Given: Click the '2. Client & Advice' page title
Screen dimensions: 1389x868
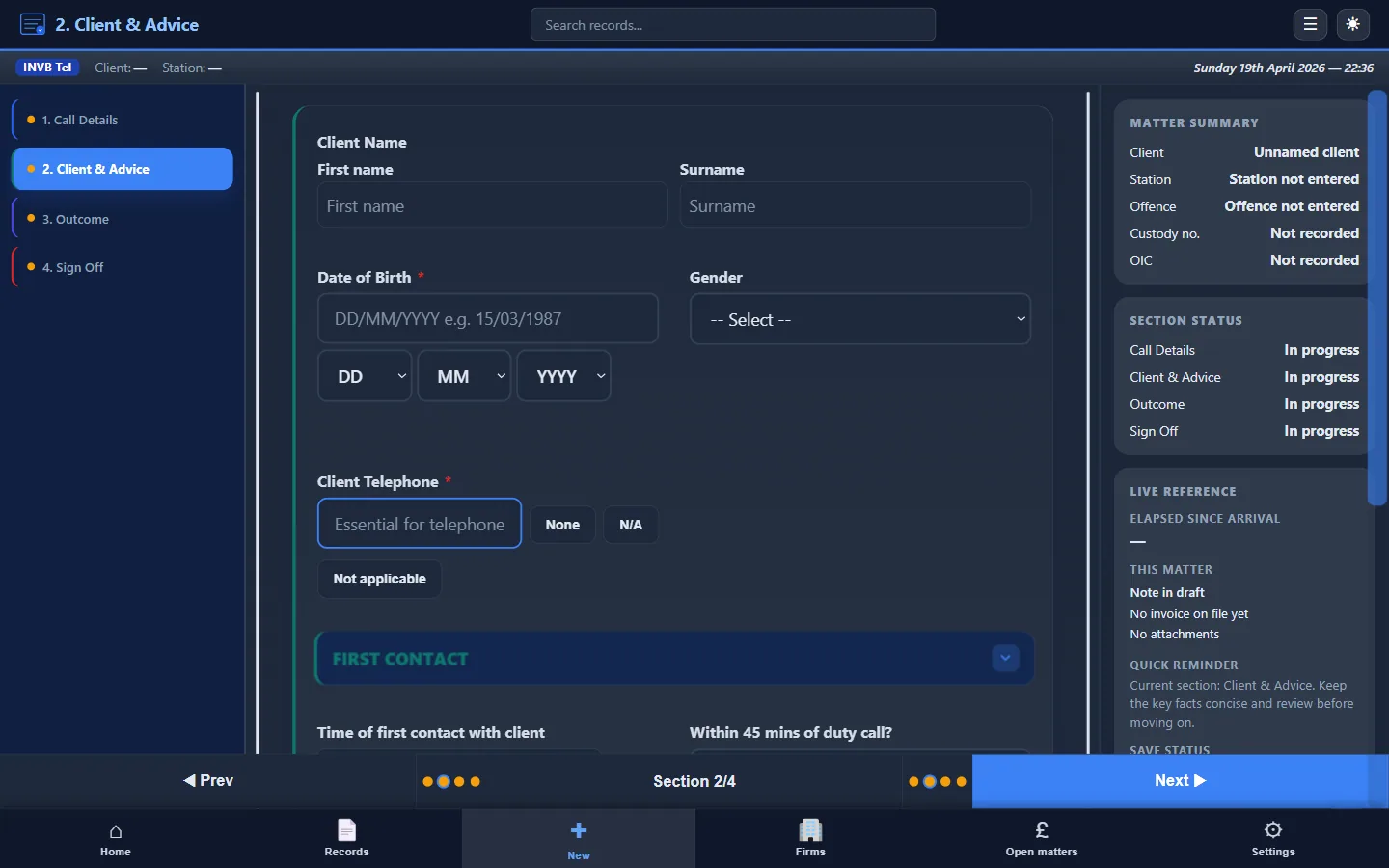Looking at the screenshot, I should (x=127, y=25).
